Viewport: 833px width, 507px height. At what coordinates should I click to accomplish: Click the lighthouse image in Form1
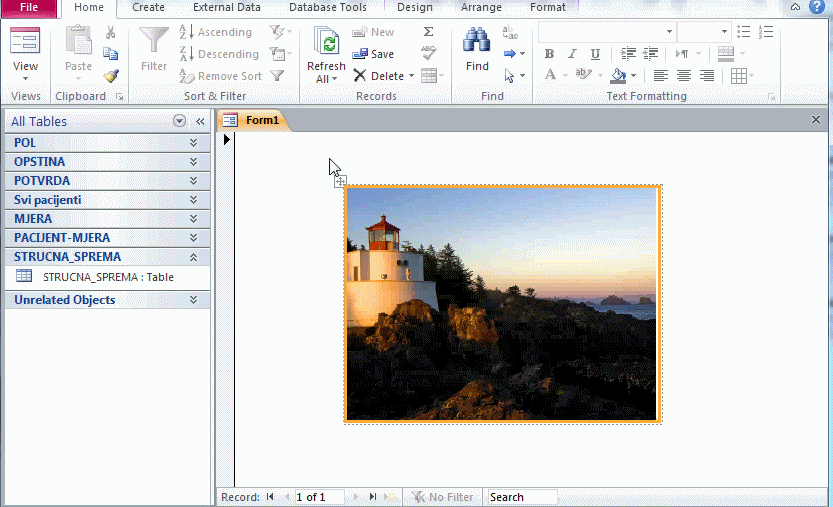(502, 303)
